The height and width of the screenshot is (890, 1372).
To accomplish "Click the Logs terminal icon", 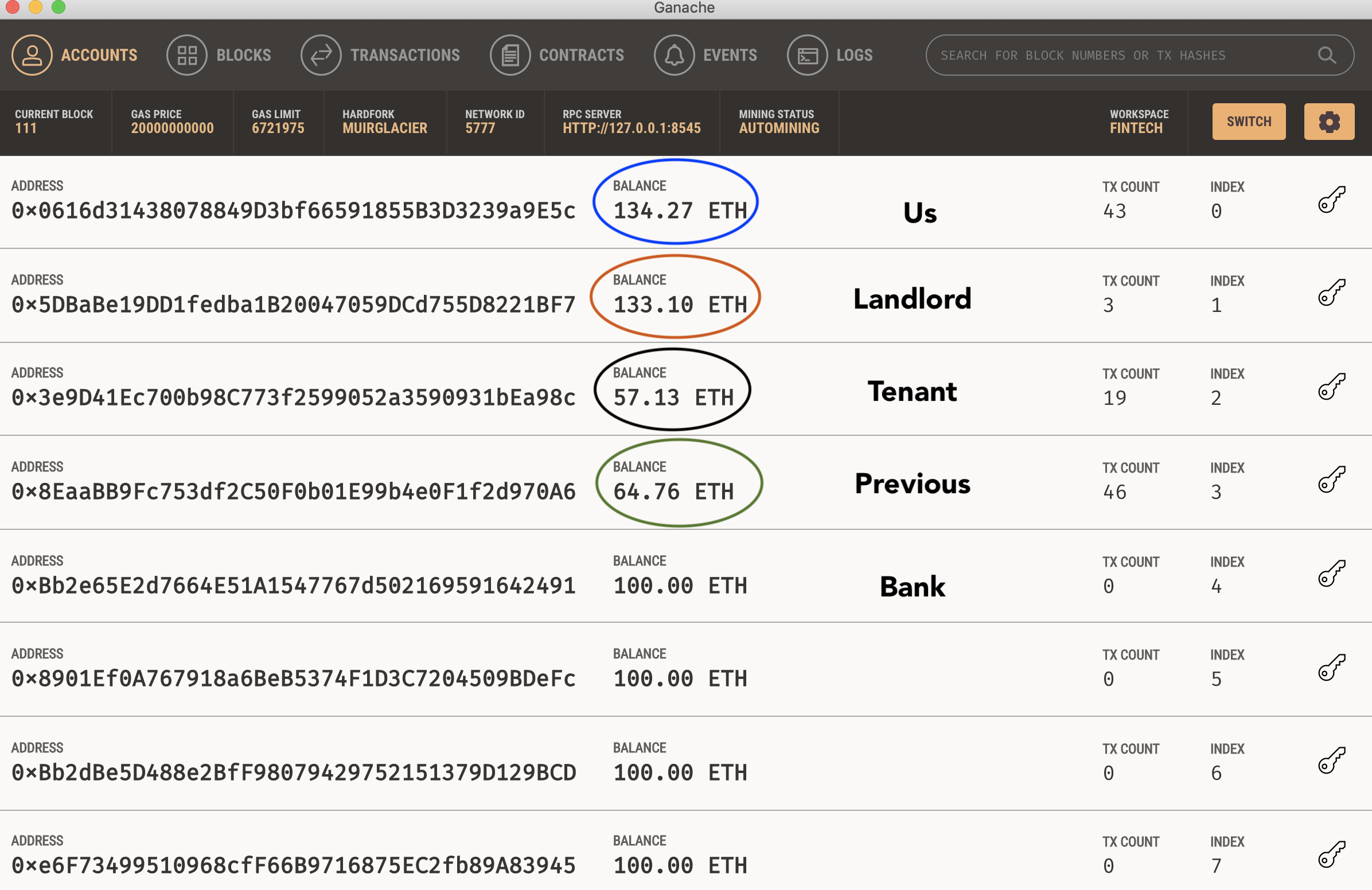I will tap(808, 55).
